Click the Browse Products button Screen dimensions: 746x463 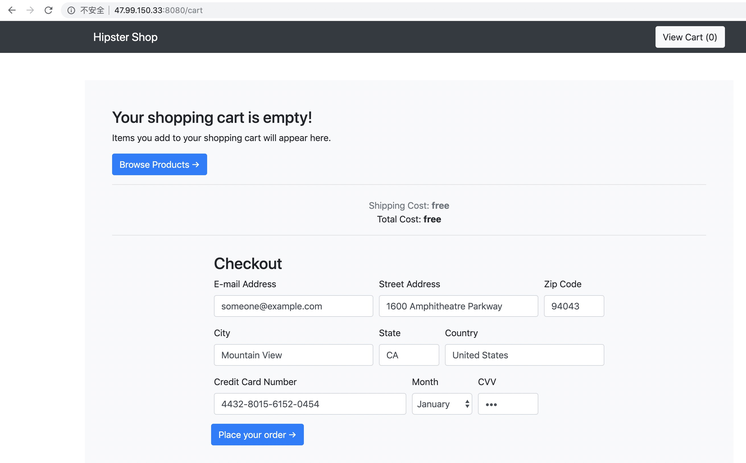click(159, 165)
